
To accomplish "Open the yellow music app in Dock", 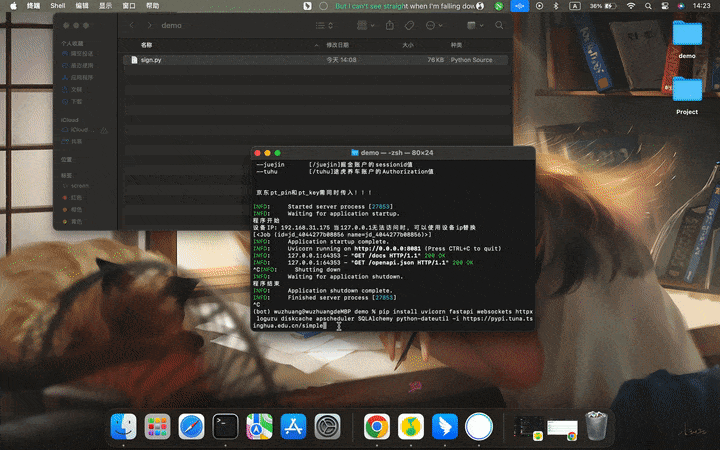I will [x=411, y=427].
